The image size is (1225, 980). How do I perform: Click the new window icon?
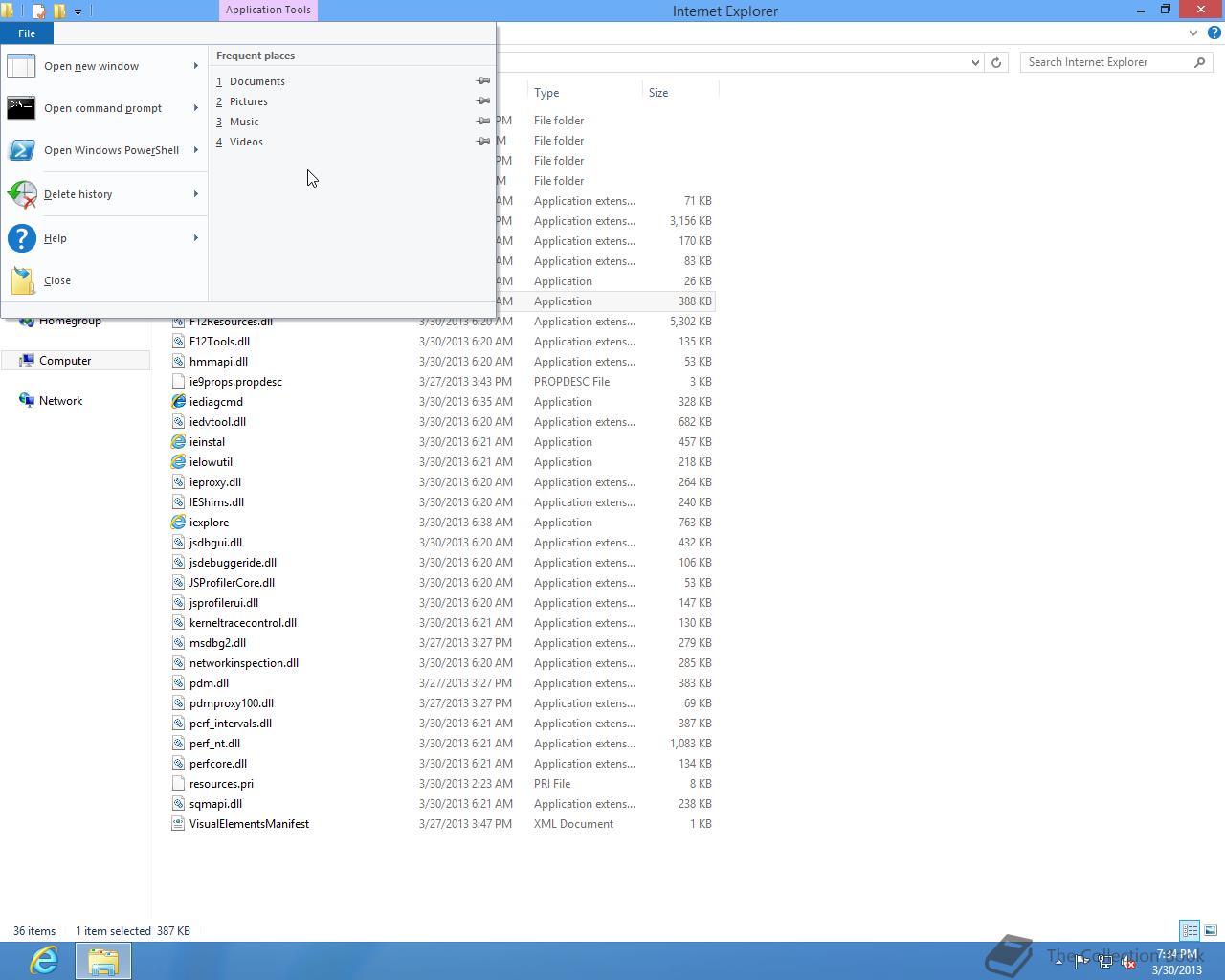[x=21, y=66]
